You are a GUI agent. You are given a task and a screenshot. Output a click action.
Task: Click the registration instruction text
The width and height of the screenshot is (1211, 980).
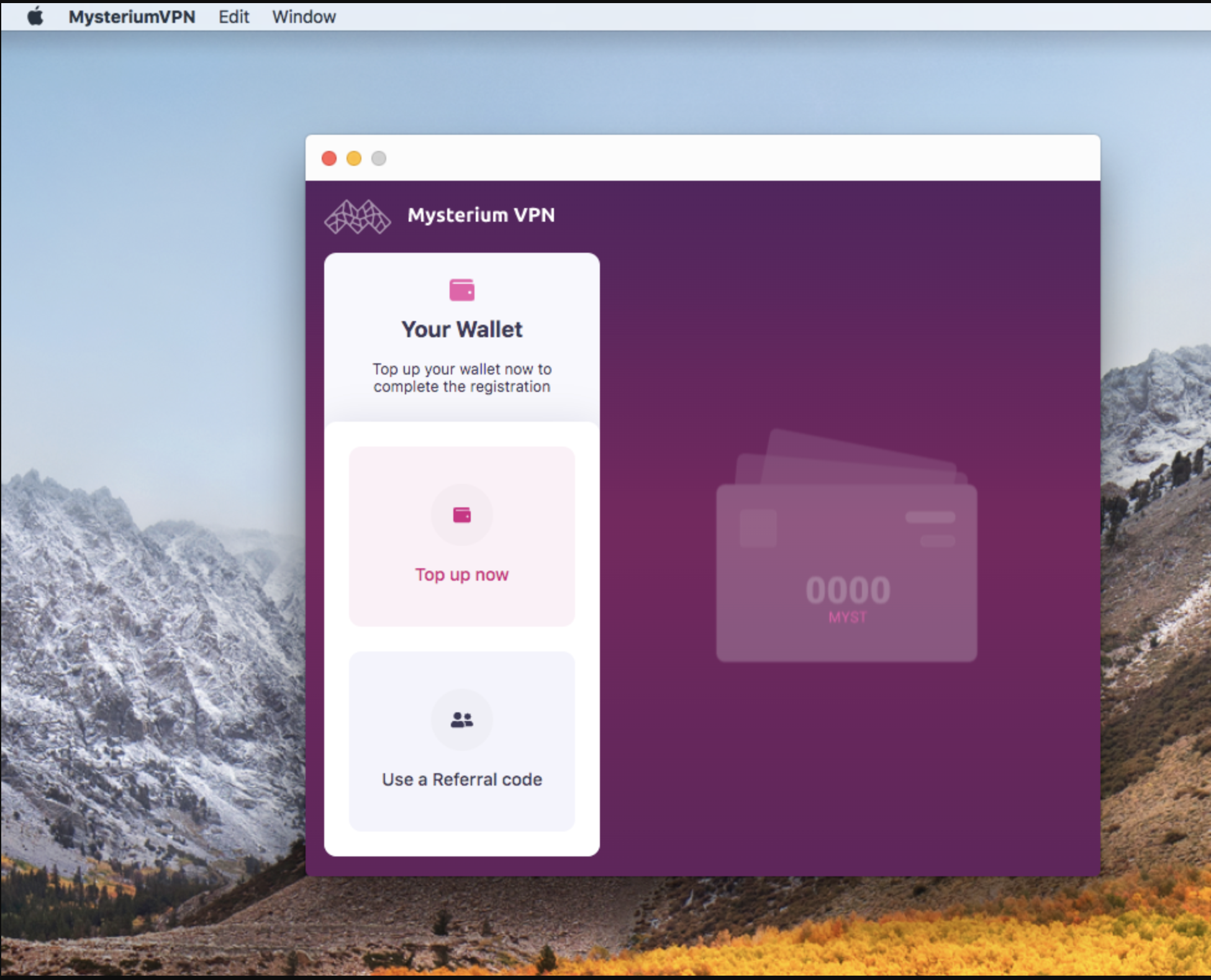coord(461,378)
